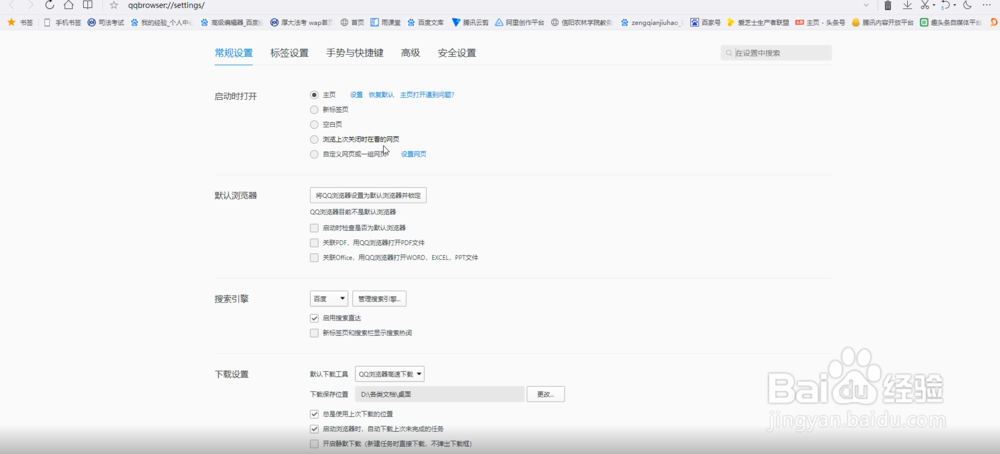Select 浏览上次关闭时在看的网页 radio option
The height and width of the screenshot is (454, 1000).
click(x=314, y=139)
